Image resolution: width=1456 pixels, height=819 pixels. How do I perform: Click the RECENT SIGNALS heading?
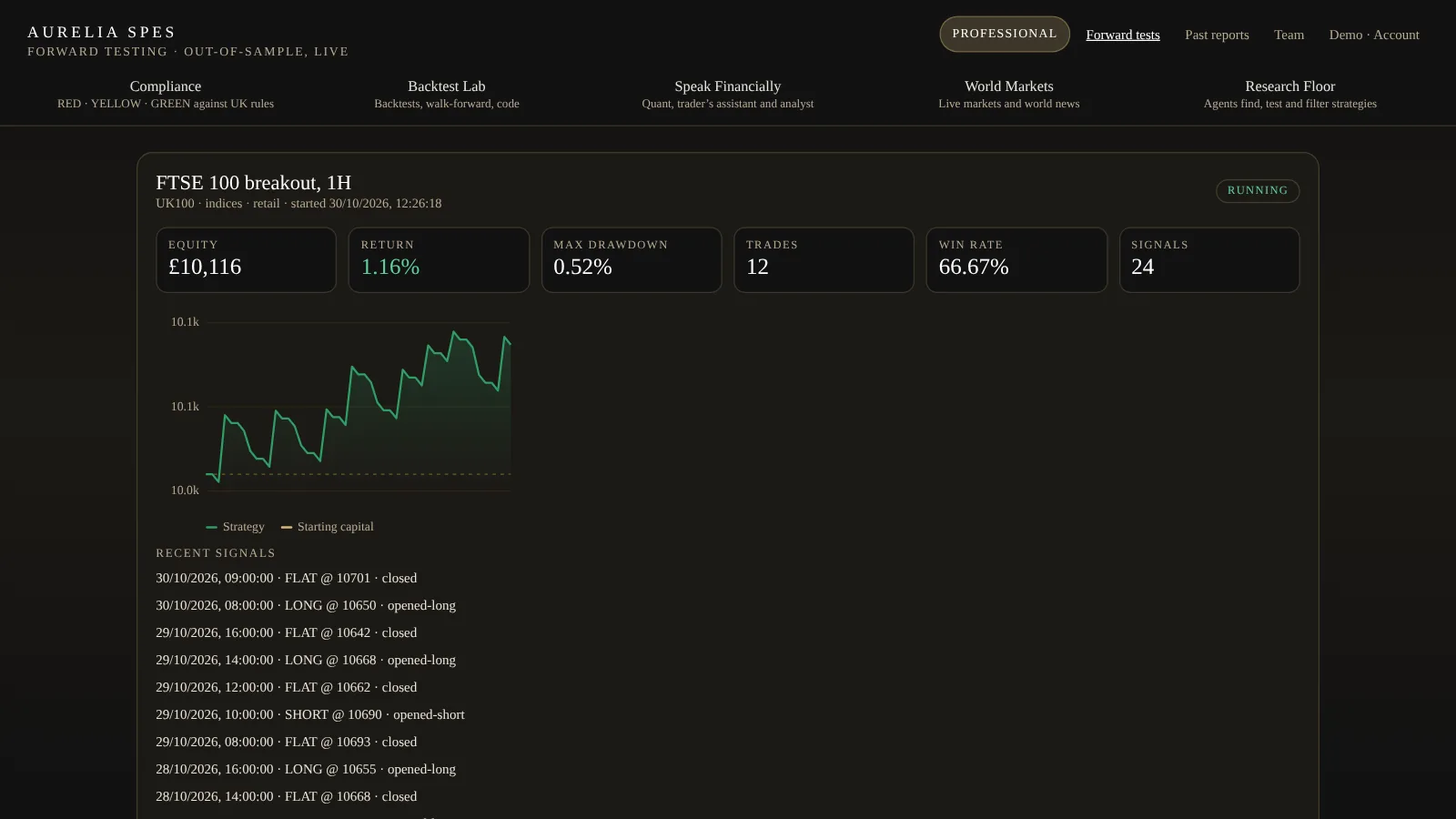click(x=216, y=552)
